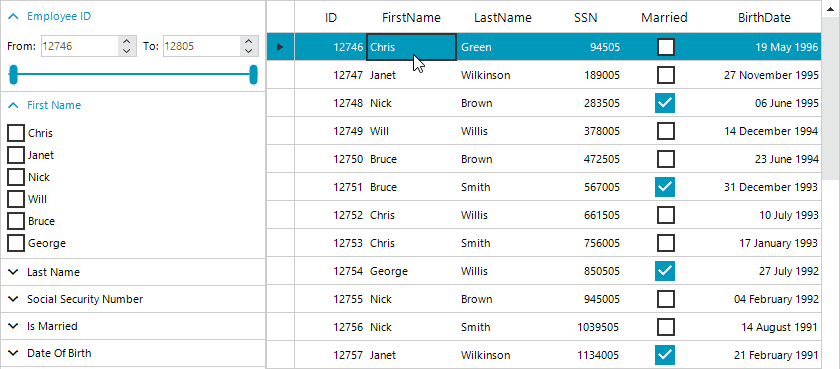840x369 pixels.
Task: Sort by the Married column header
Action: pyautogui.click(x=664, y=18)
